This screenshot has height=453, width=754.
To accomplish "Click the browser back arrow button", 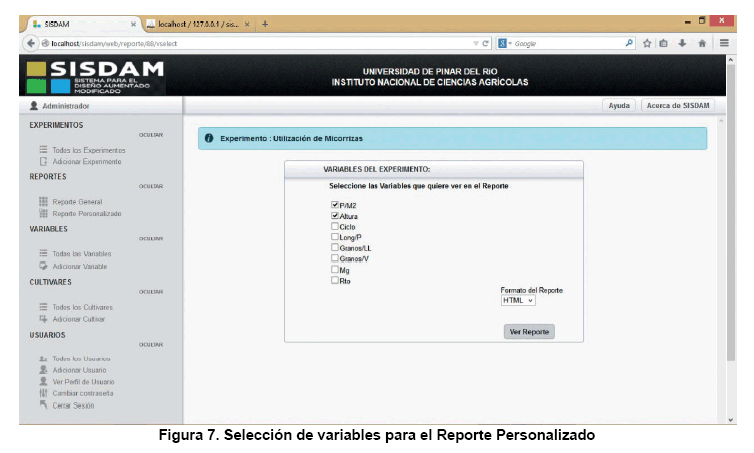I will pyautogui.click(x=28, y=43).
